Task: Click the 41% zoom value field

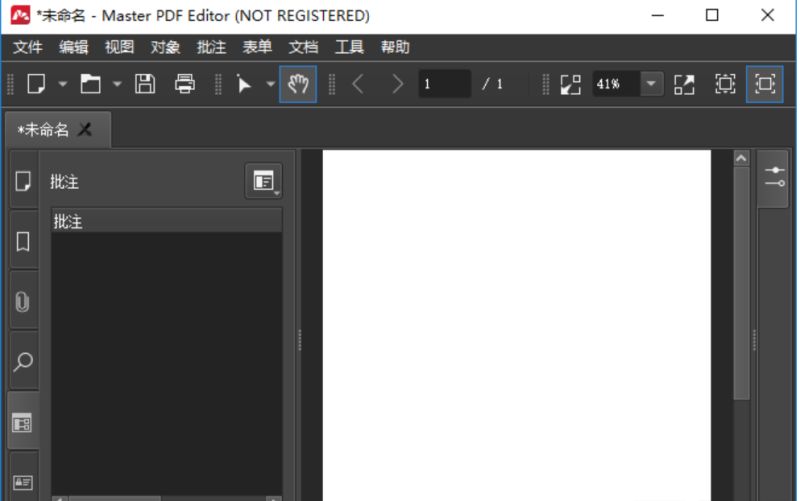Action: (x=616, y=84)
